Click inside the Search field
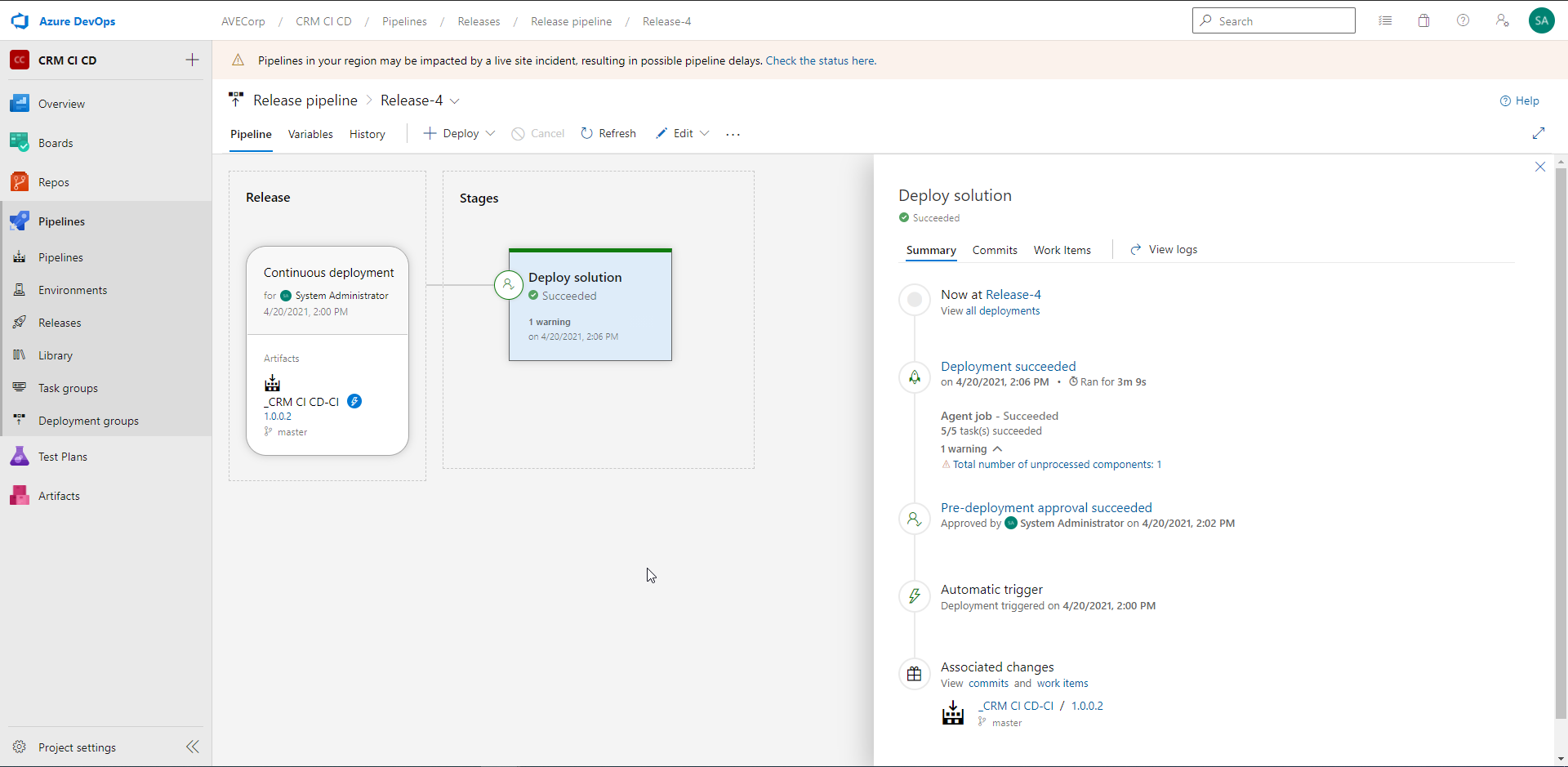1568x767 pixels. pos(1274,20)
